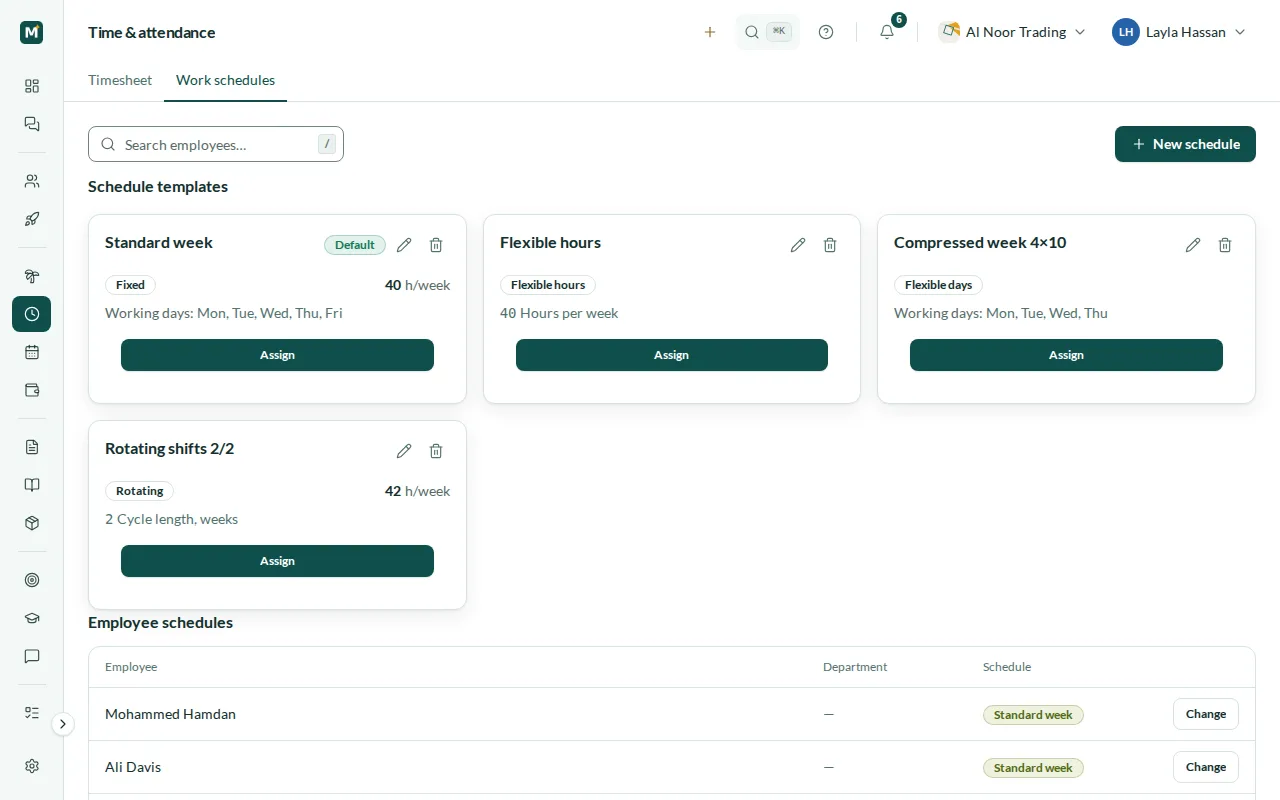Click the 42 h/week value
The image size is (1280, 800).
417,491
